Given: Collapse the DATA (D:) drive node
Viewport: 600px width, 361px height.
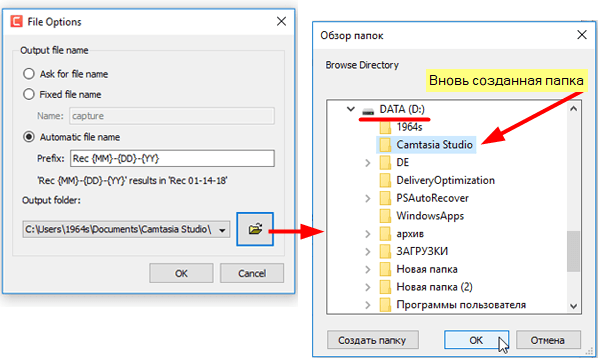Looking at the screenshot, I should [351, 109].
